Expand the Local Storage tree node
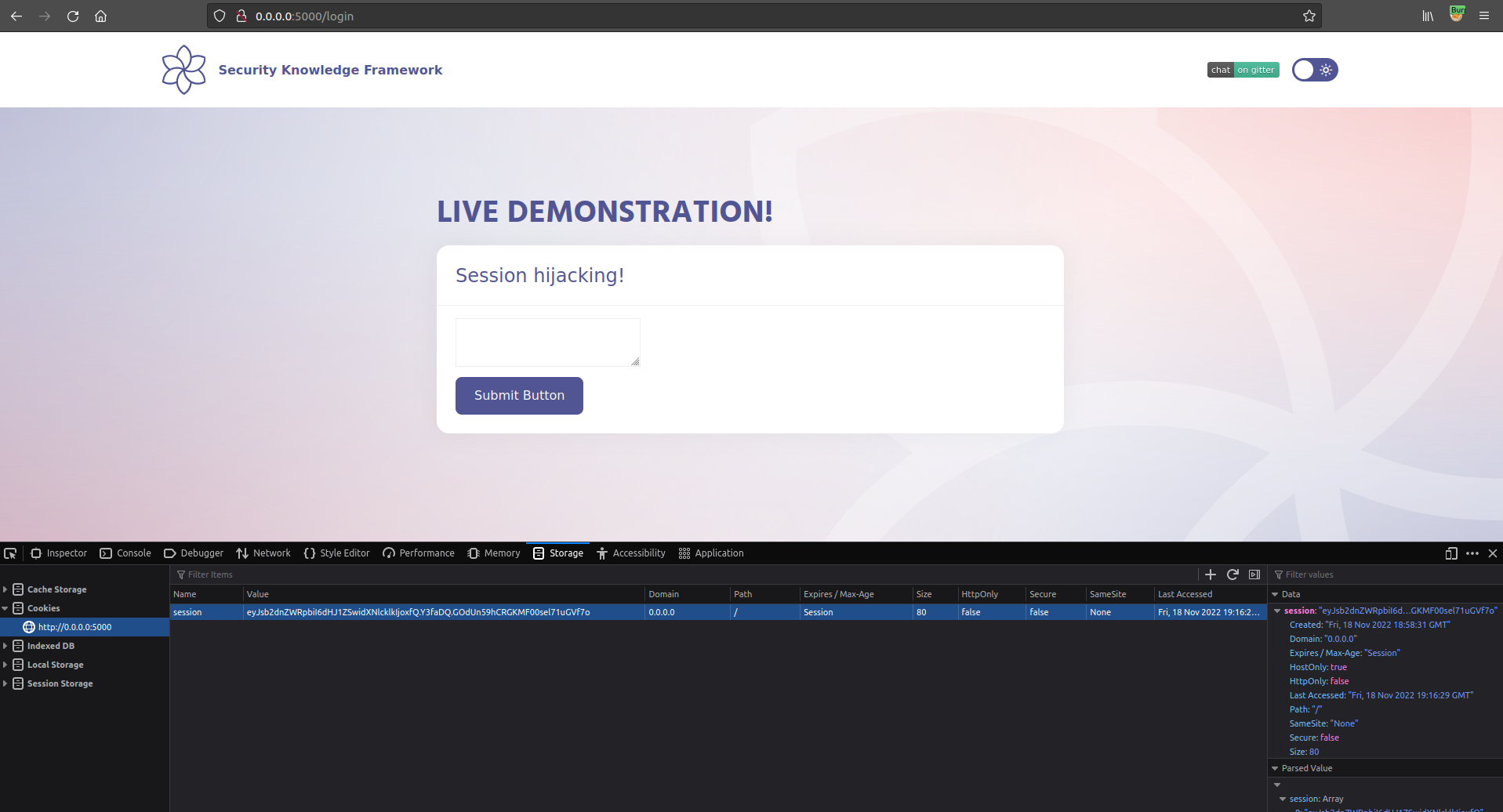Viewport: 1503px width, 812px height. 5,665
